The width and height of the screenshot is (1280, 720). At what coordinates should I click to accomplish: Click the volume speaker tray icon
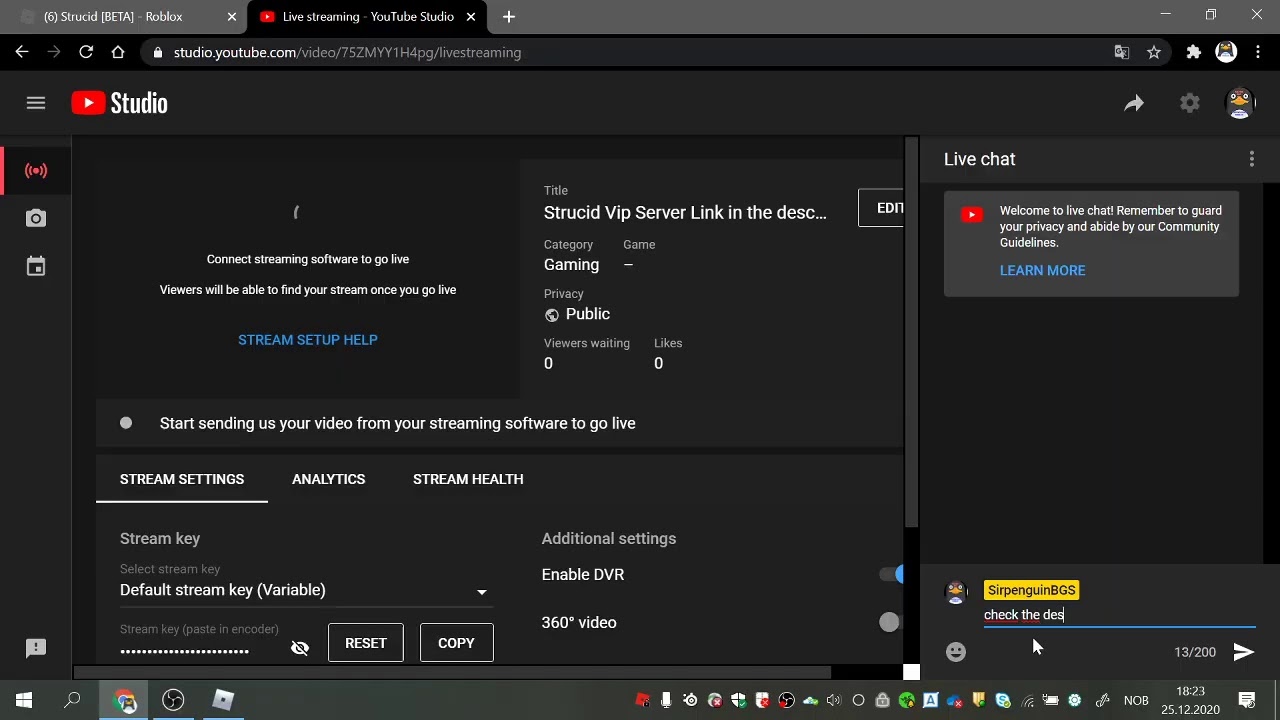[834, 700]
